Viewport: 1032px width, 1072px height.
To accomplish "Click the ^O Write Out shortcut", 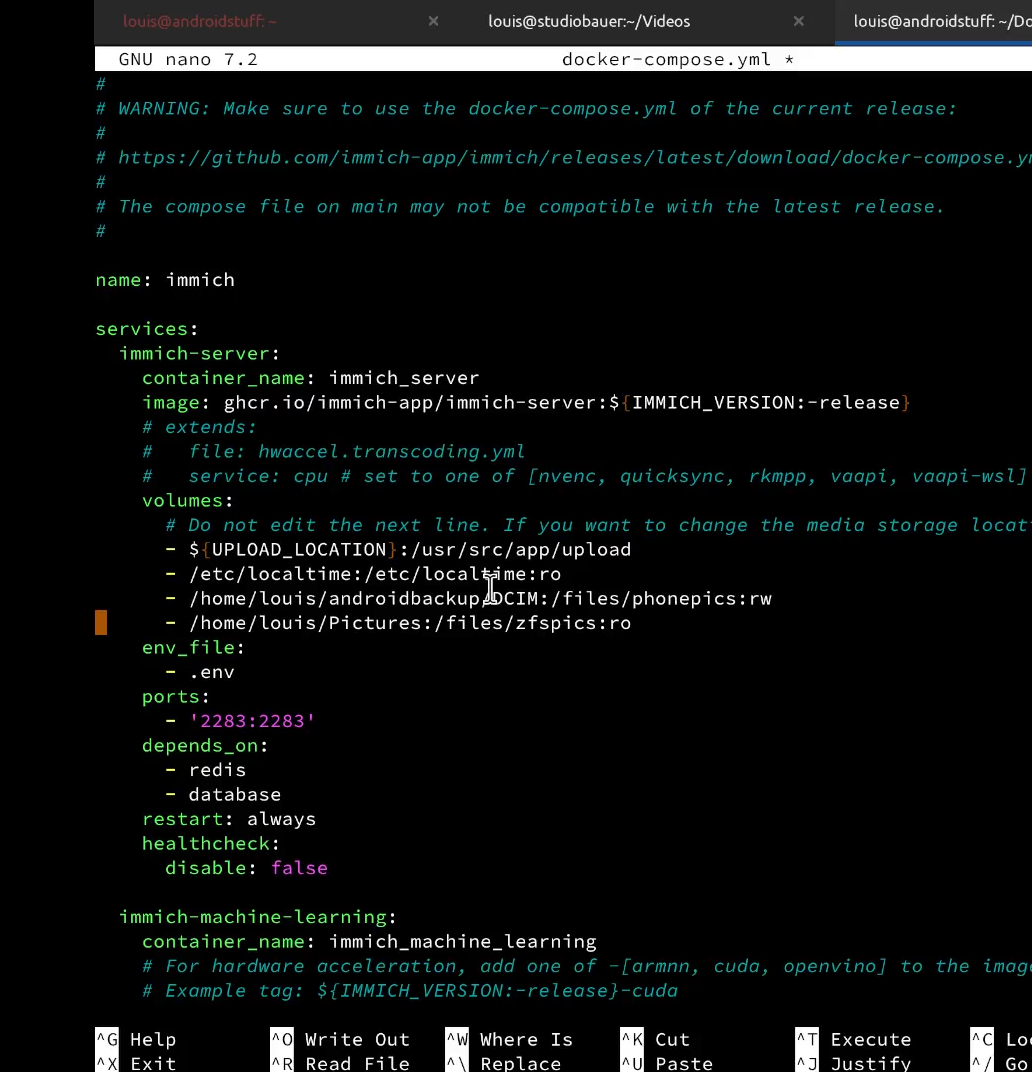I will (x=340, y=1039).
